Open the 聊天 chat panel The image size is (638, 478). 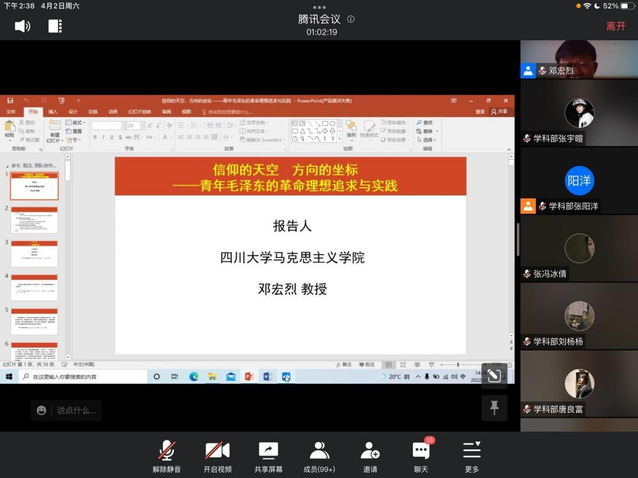(421, 455)
